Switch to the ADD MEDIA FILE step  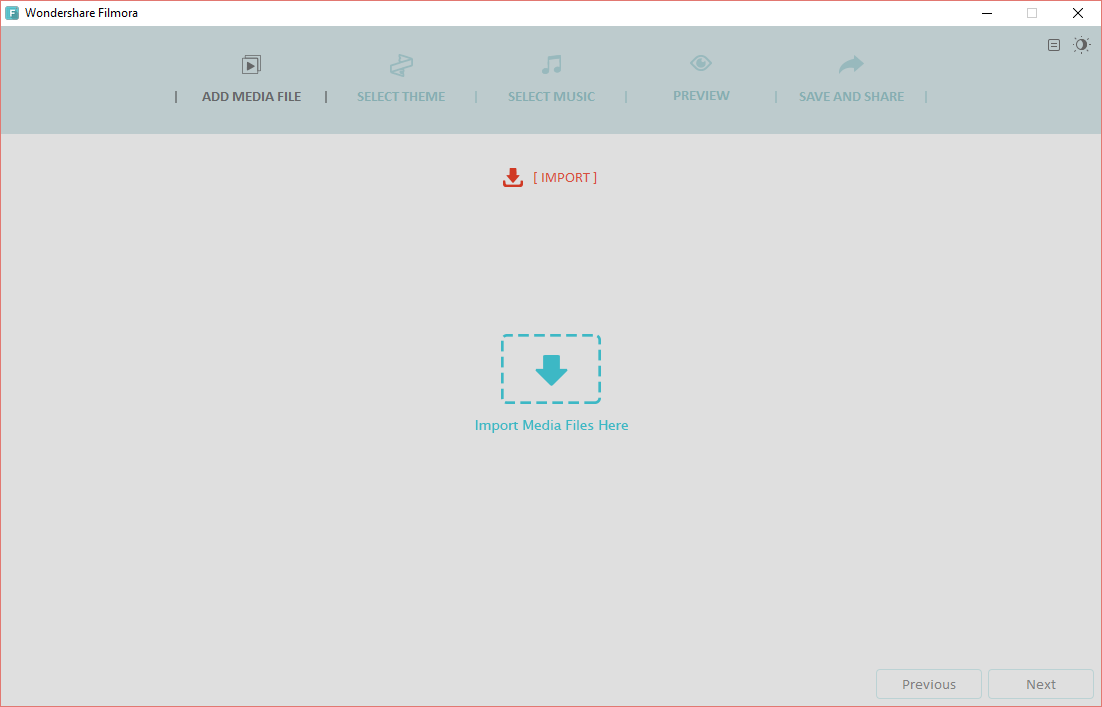tap(251, 97)
